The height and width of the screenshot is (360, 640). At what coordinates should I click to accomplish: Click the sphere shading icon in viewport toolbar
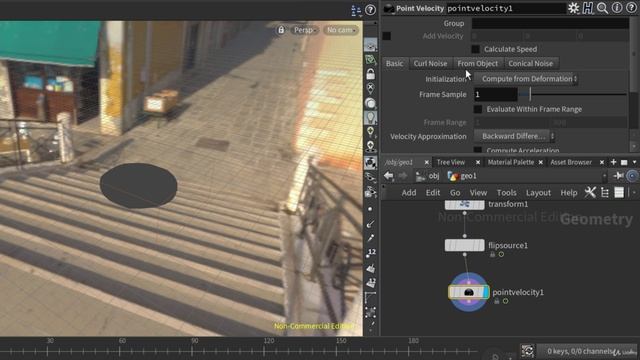370,103
